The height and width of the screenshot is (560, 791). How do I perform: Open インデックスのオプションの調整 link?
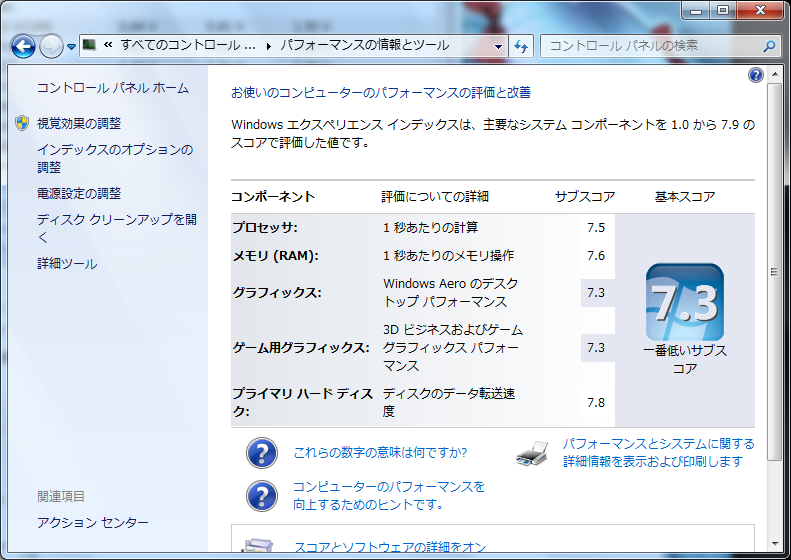click(x=115, y=158)
